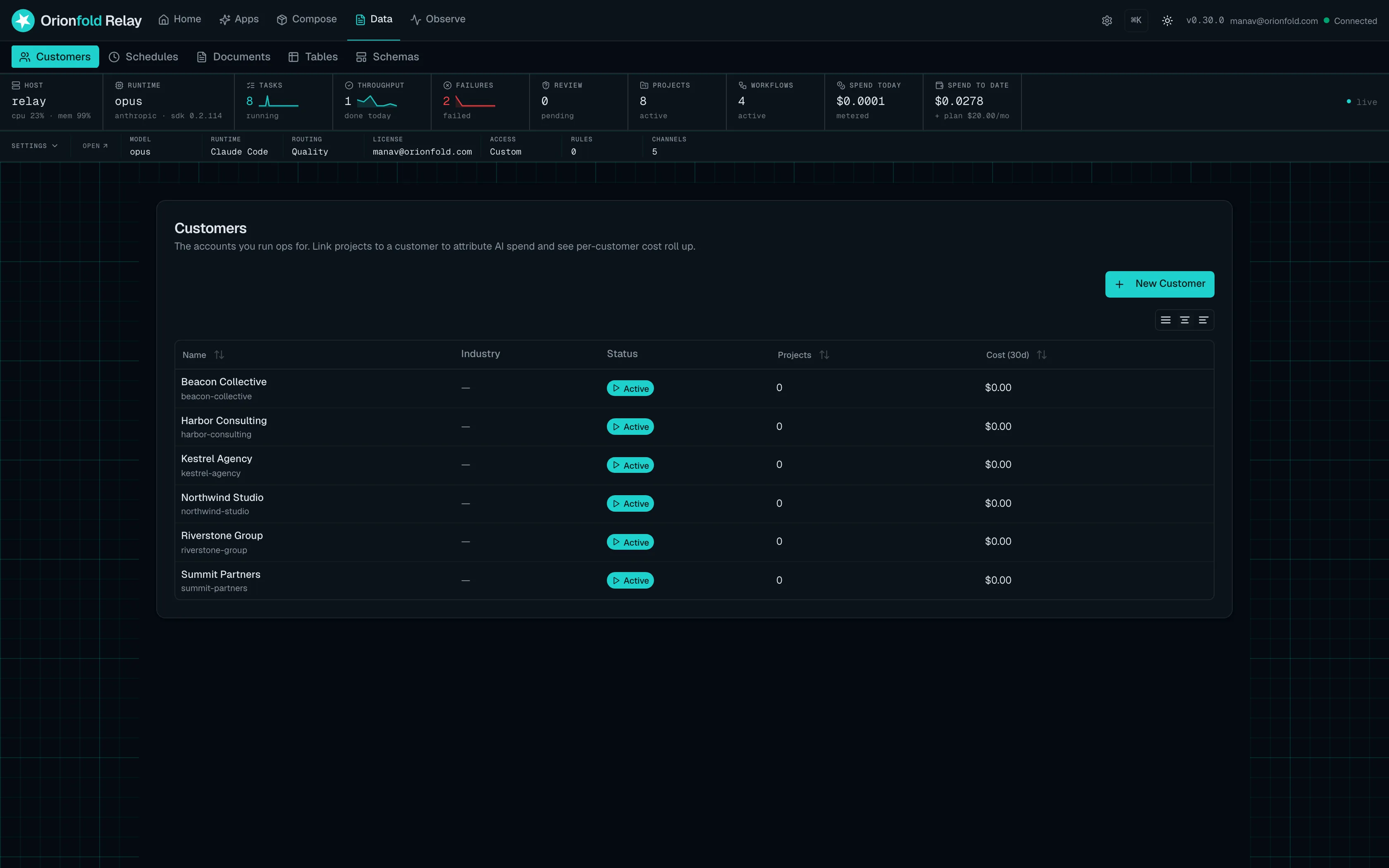Sort table by Name column
Screen dimensions: 1389x868
click(x=203, y=355)
